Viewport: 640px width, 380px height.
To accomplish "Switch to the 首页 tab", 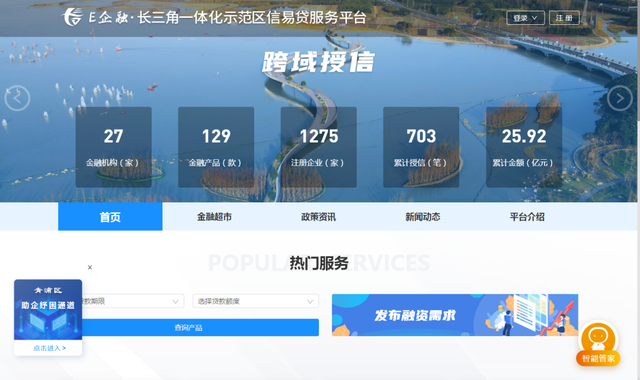I will 110,217.
